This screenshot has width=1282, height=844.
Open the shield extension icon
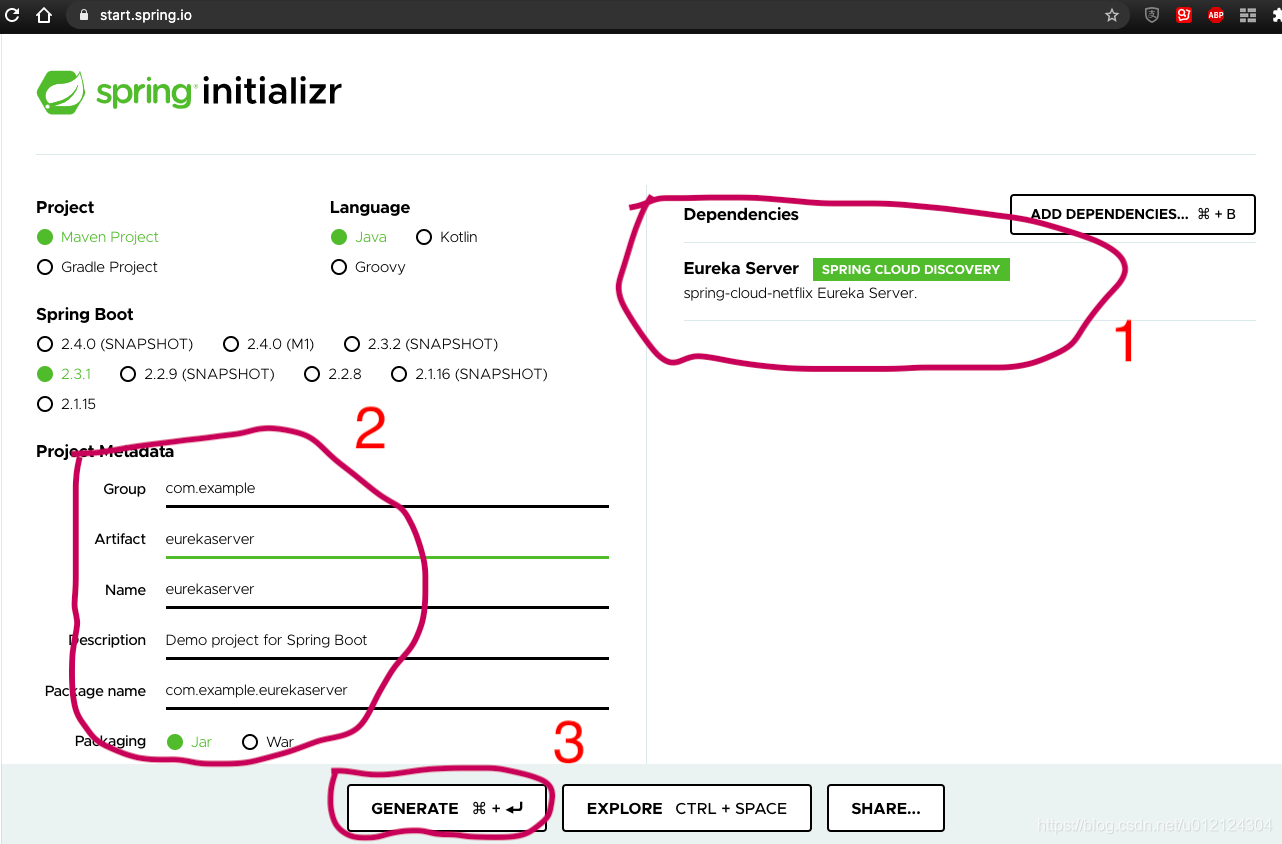click(x=1152, y=15)
